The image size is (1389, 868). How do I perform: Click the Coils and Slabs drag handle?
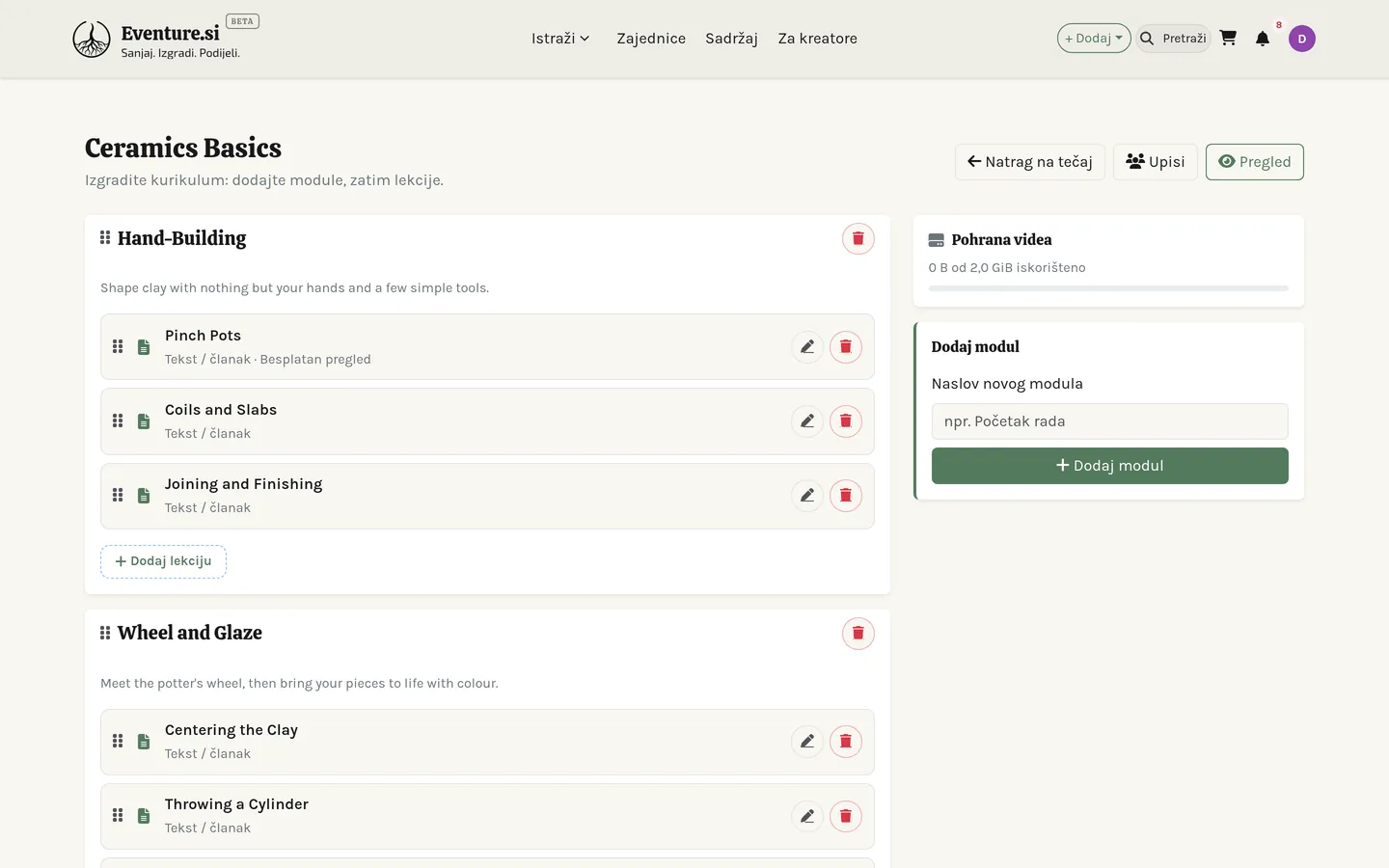coord(118,420)
